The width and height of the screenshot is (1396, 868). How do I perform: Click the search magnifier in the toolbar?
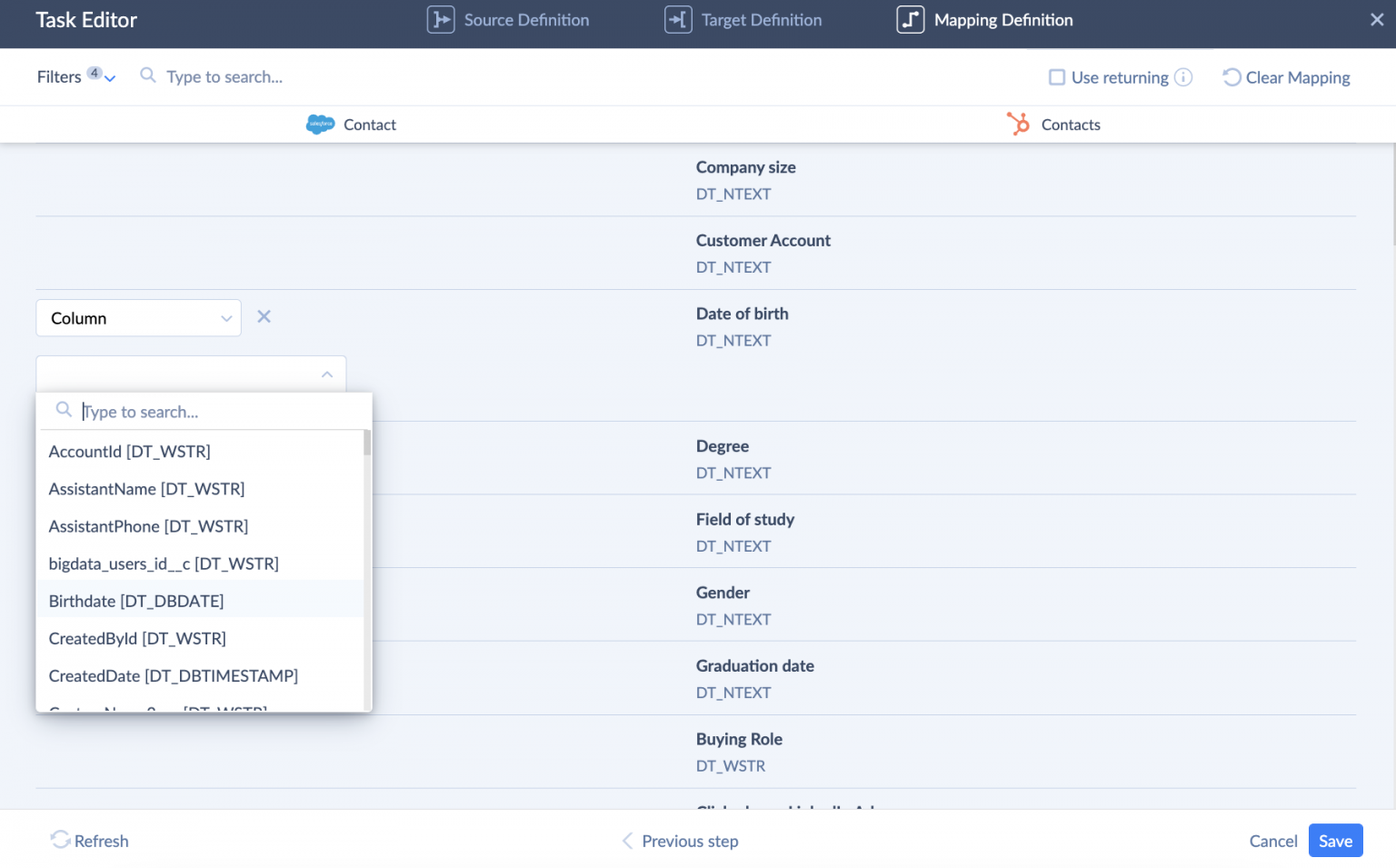[147, 76]
